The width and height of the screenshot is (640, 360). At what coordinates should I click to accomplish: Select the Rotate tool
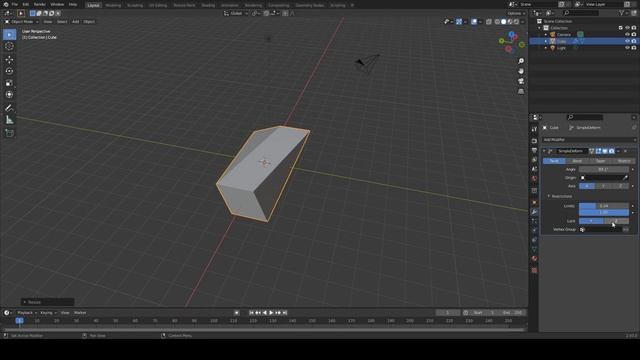click(9, 71)
